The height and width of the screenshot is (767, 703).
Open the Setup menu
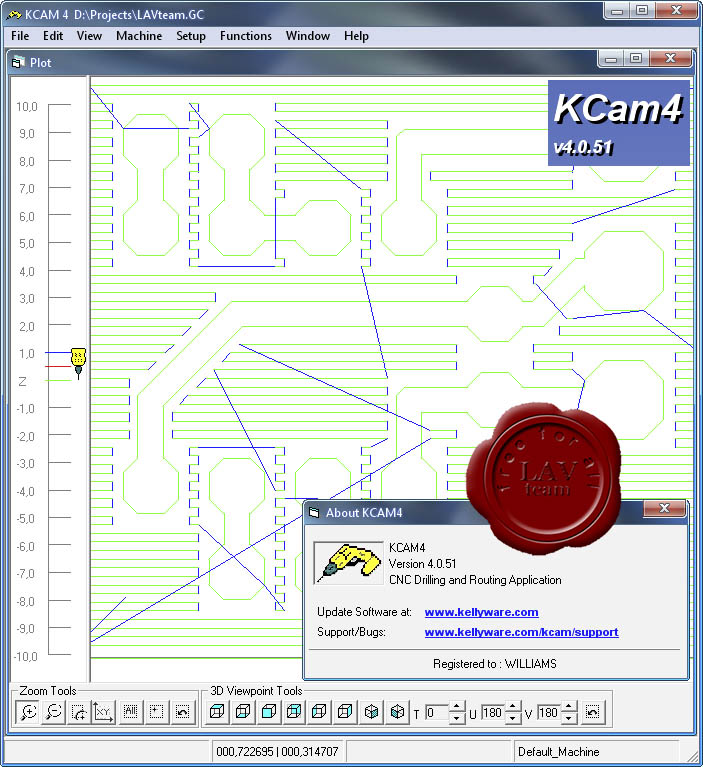[191, 36]
